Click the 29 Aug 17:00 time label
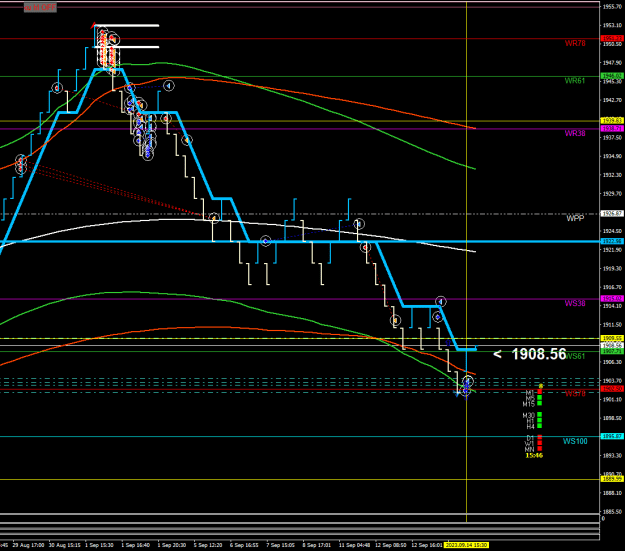The width and height of the screenshot is (625, 551). (28, 545)
